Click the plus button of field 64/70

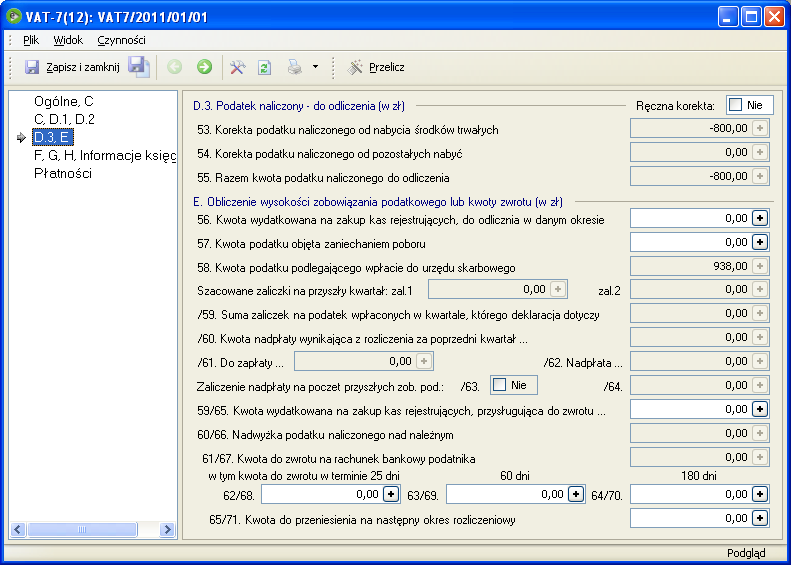point(760,494)
